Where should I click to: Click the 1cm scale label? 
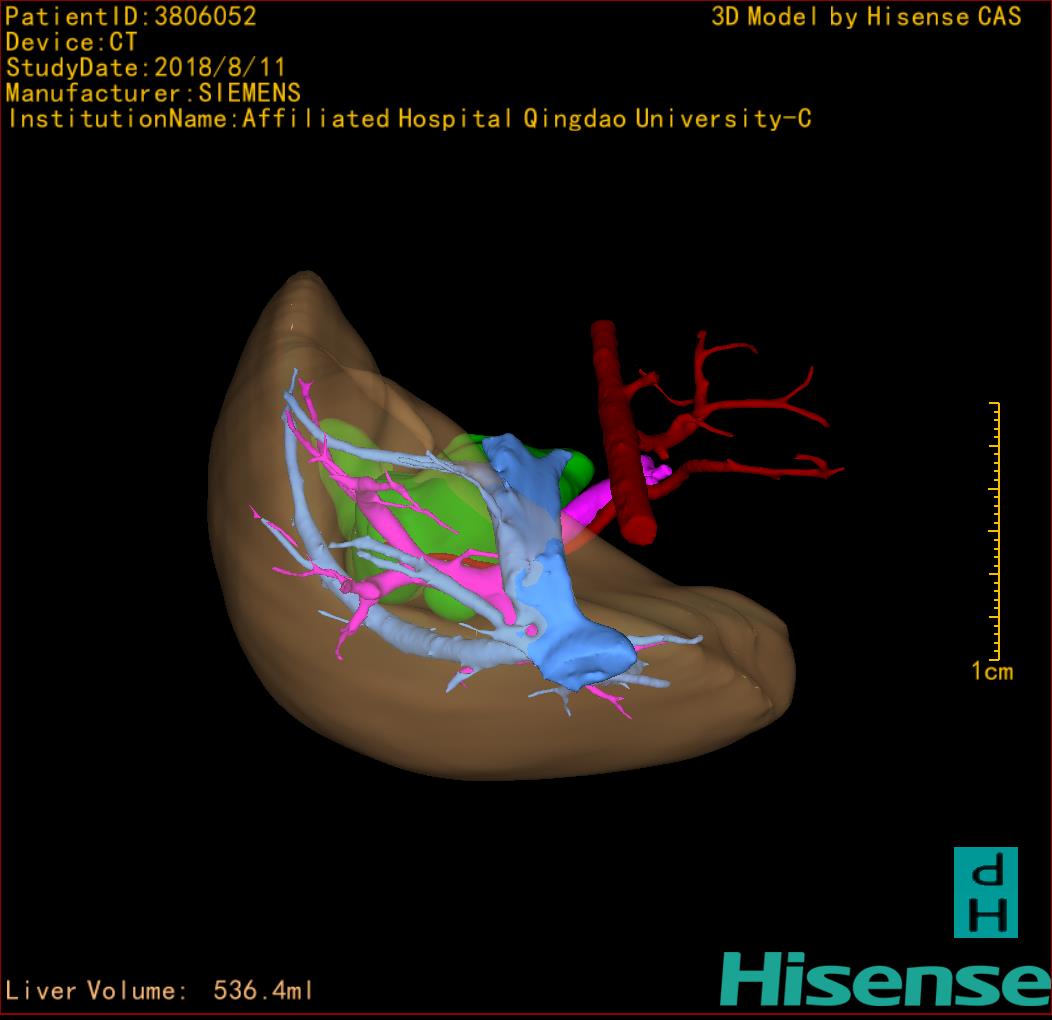tap(992, 671)
